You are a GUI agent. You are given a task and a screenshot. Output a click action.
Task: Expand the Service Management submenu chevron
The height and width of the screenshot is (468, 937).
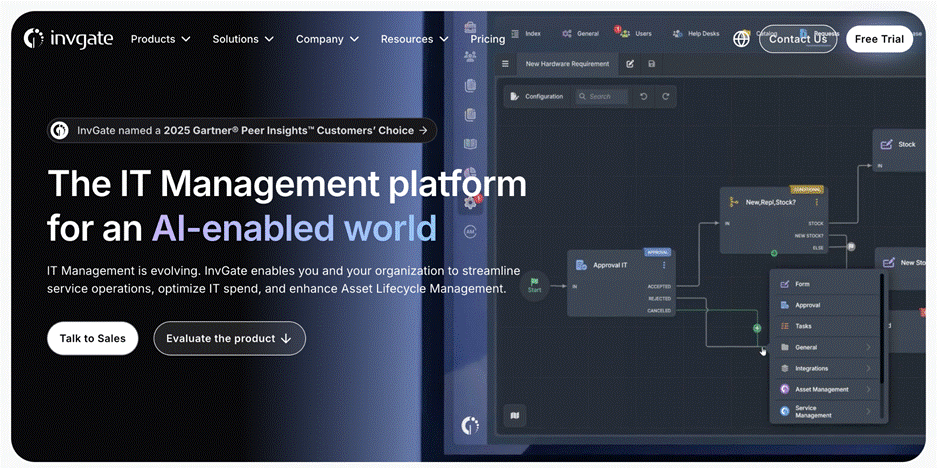868,411
